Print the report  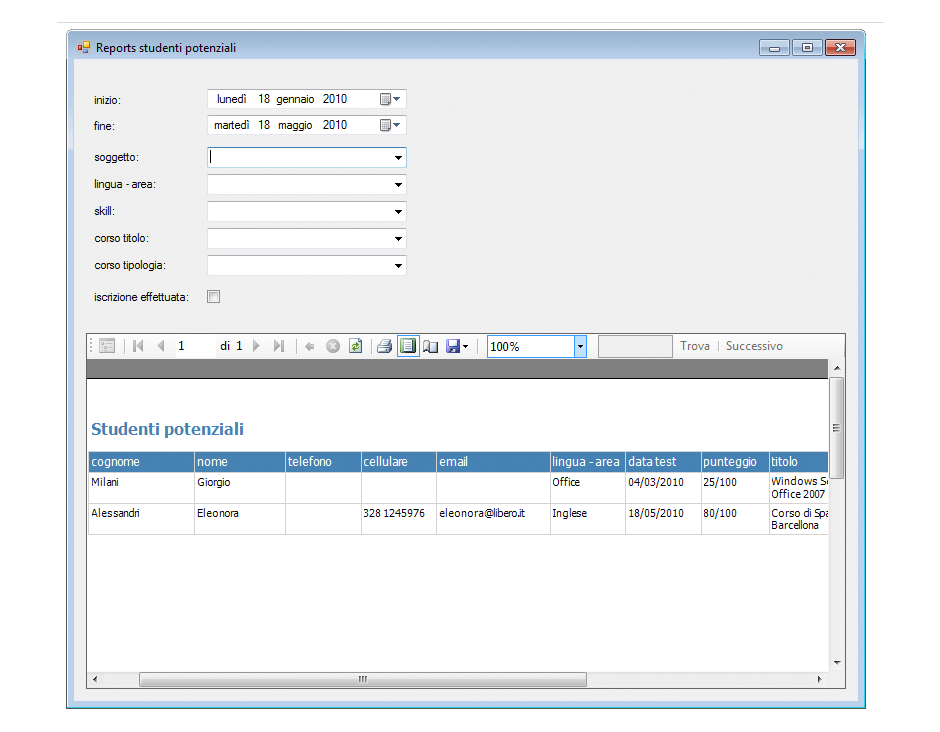[385, 346]
